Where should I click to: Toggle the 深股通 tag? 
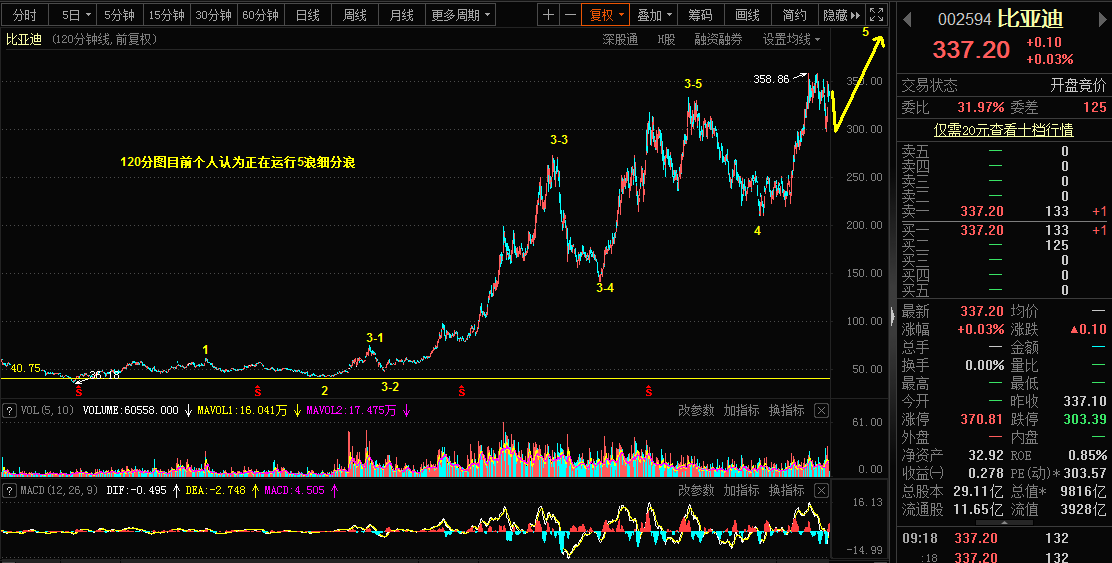click(x=621, y=40)
